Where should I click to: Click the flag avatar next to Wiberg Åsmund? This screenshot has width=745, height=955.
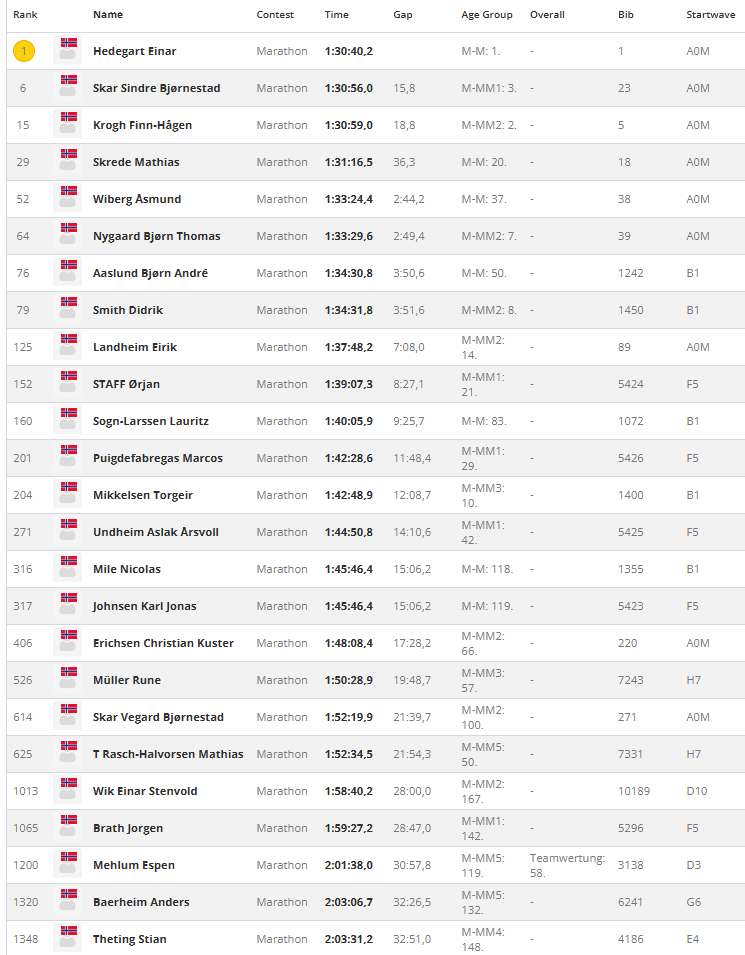click(x=68, y=199)
